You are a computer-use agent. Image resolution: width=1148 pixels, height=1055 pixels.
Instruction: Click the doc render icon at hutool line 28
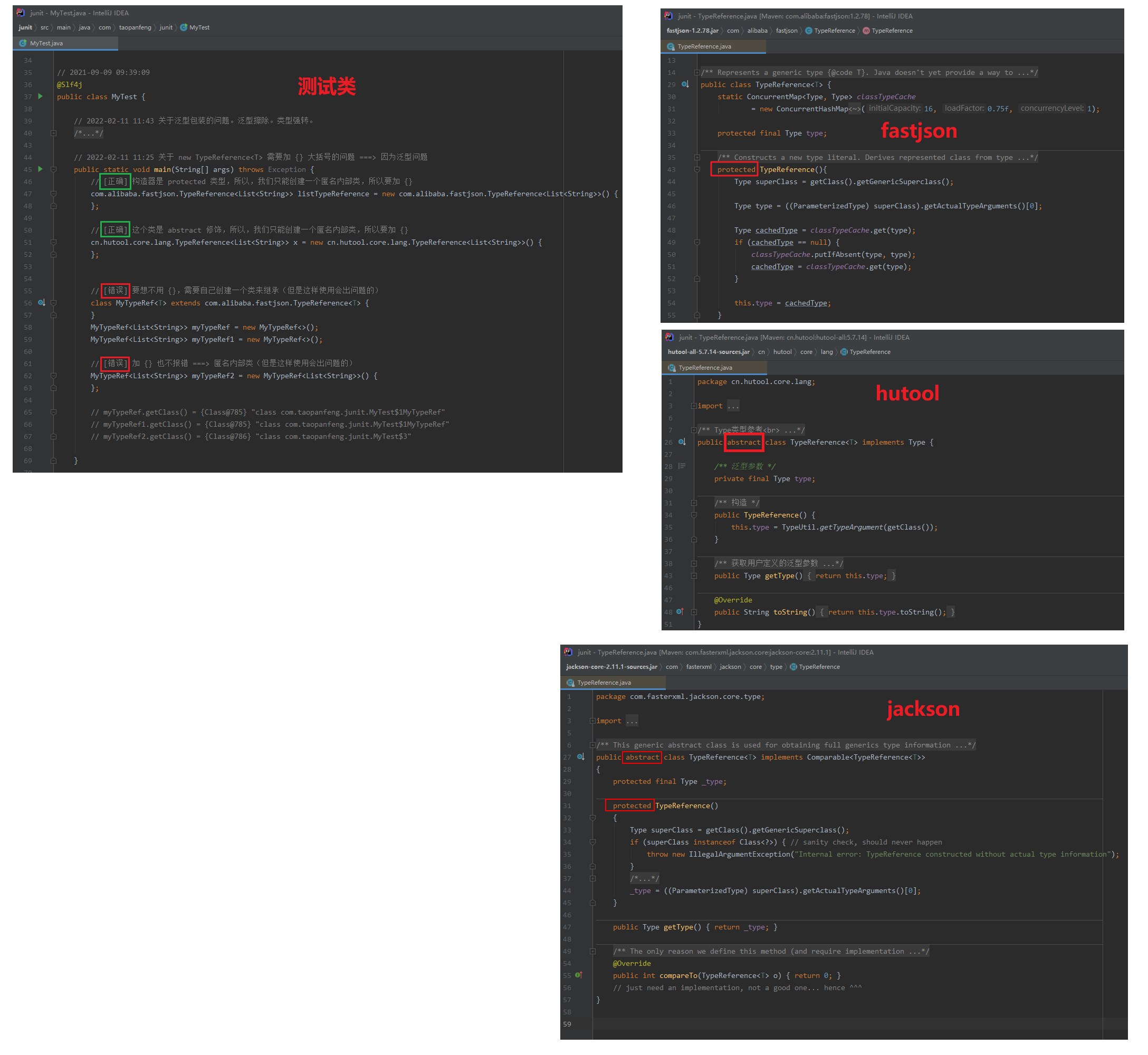point(682,466)
